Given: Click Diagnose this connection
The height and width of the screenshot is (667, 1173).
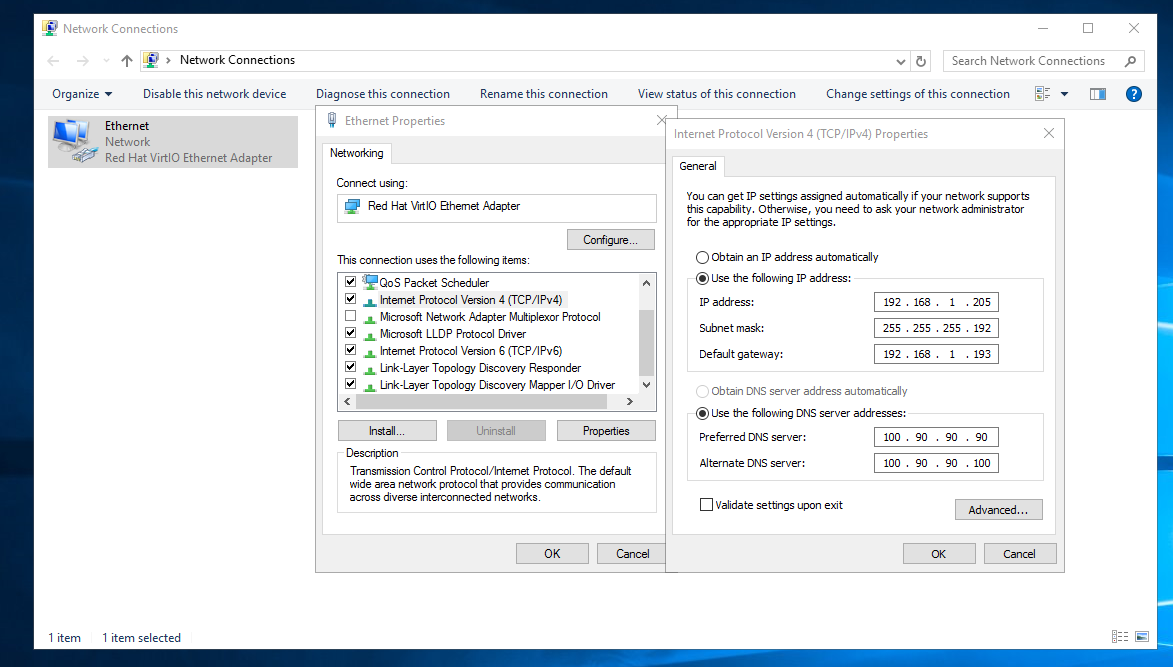Looking at the screenshot, I should pyautogui.click(x=382, y=93).
